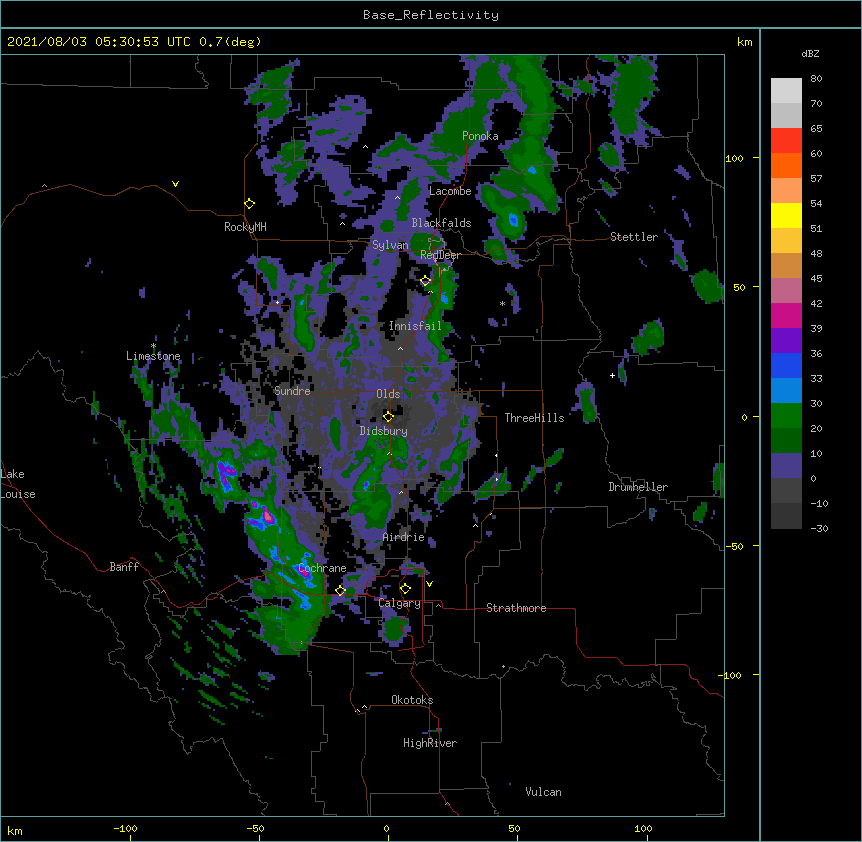This screenshot has height=842, width=862.
Task: Select the Ponoka label
Action: (480, 136)
